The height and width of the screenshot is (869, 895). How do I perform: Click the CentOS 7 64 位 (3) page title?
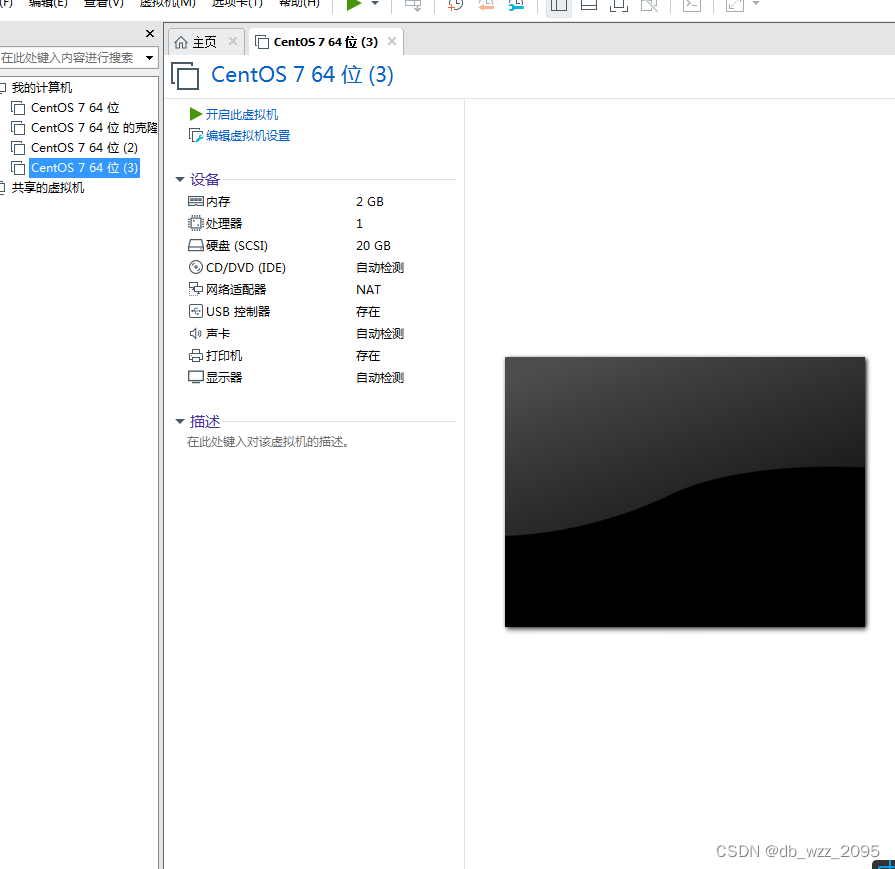tap(303, 75)
